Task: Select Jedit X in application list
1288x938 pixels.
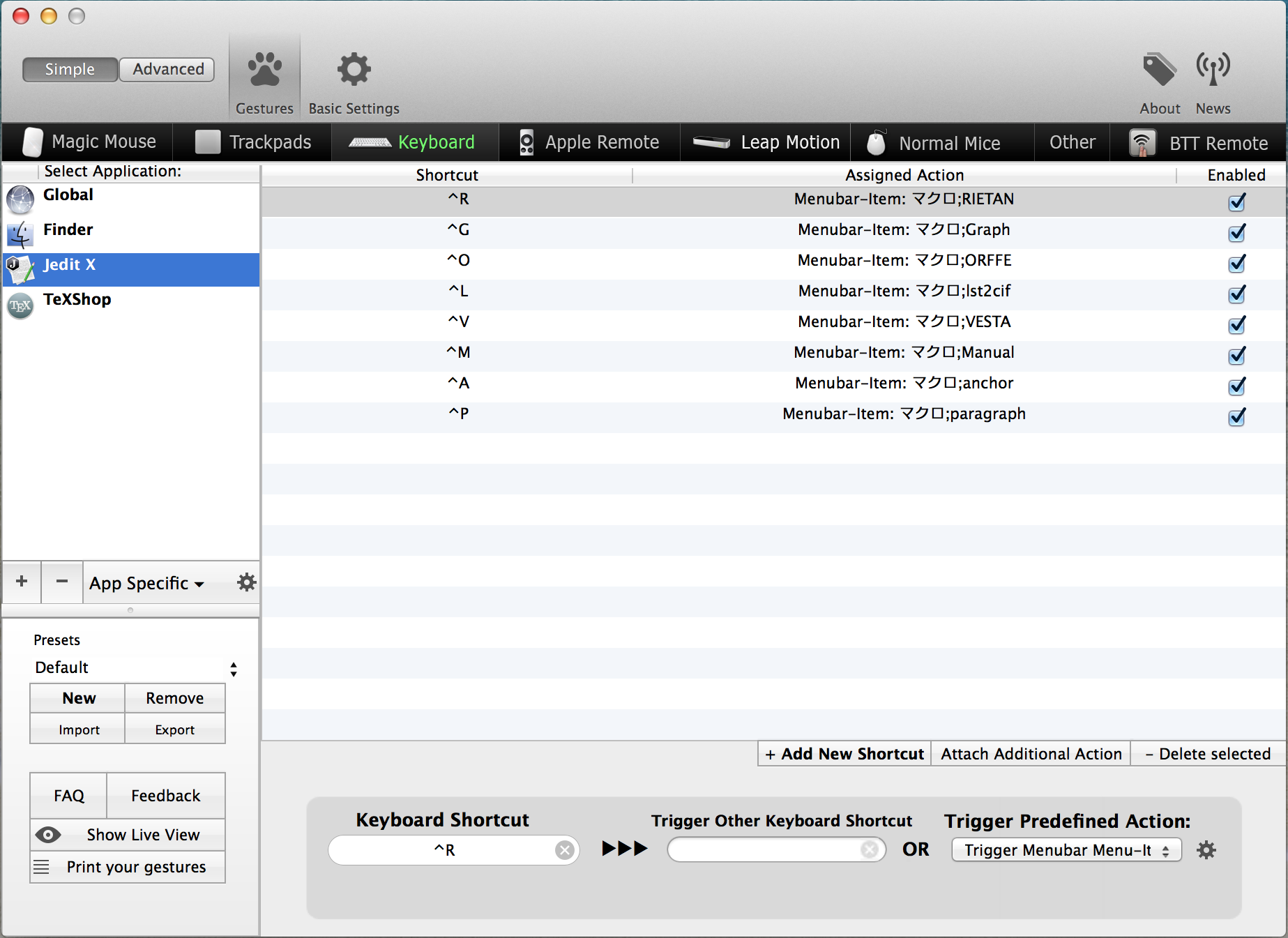Action: [131, 270]
